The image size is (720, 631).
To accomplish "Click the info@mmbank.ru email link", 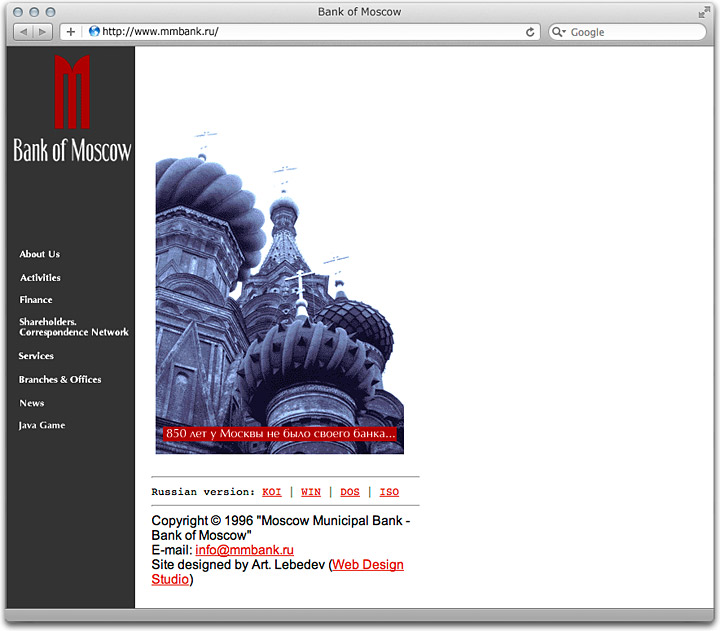I will pos(244,550).
